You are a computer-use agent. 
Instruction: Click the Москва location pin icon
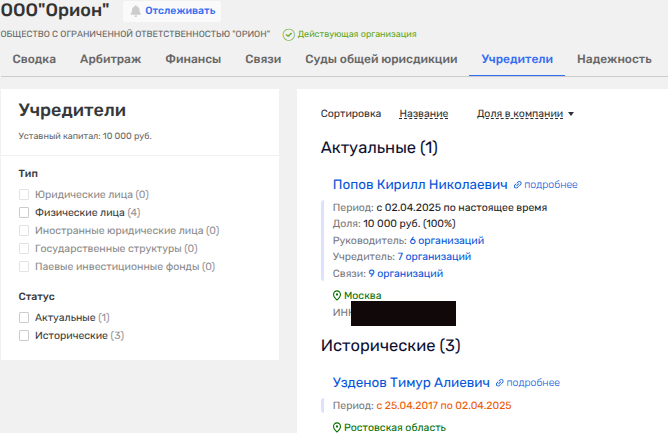tap(337, 296)
